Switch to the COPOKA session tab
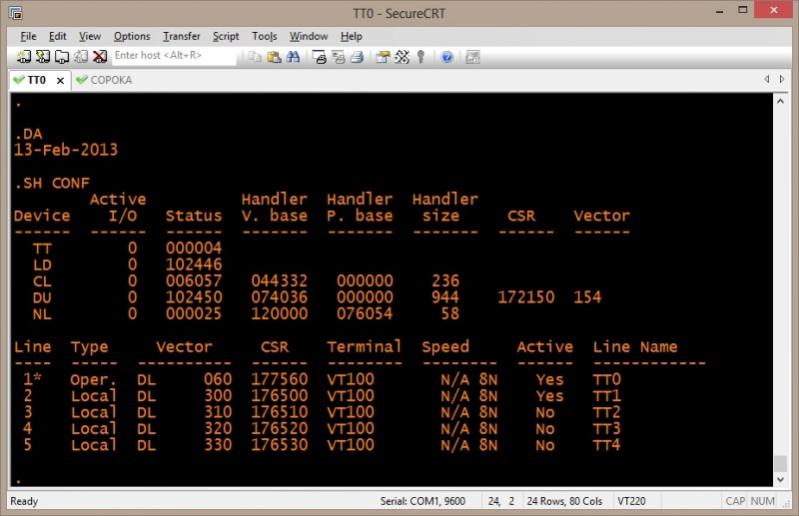This screenshot has height=516, width=799. pyautogui.click(x=110, y=80)
